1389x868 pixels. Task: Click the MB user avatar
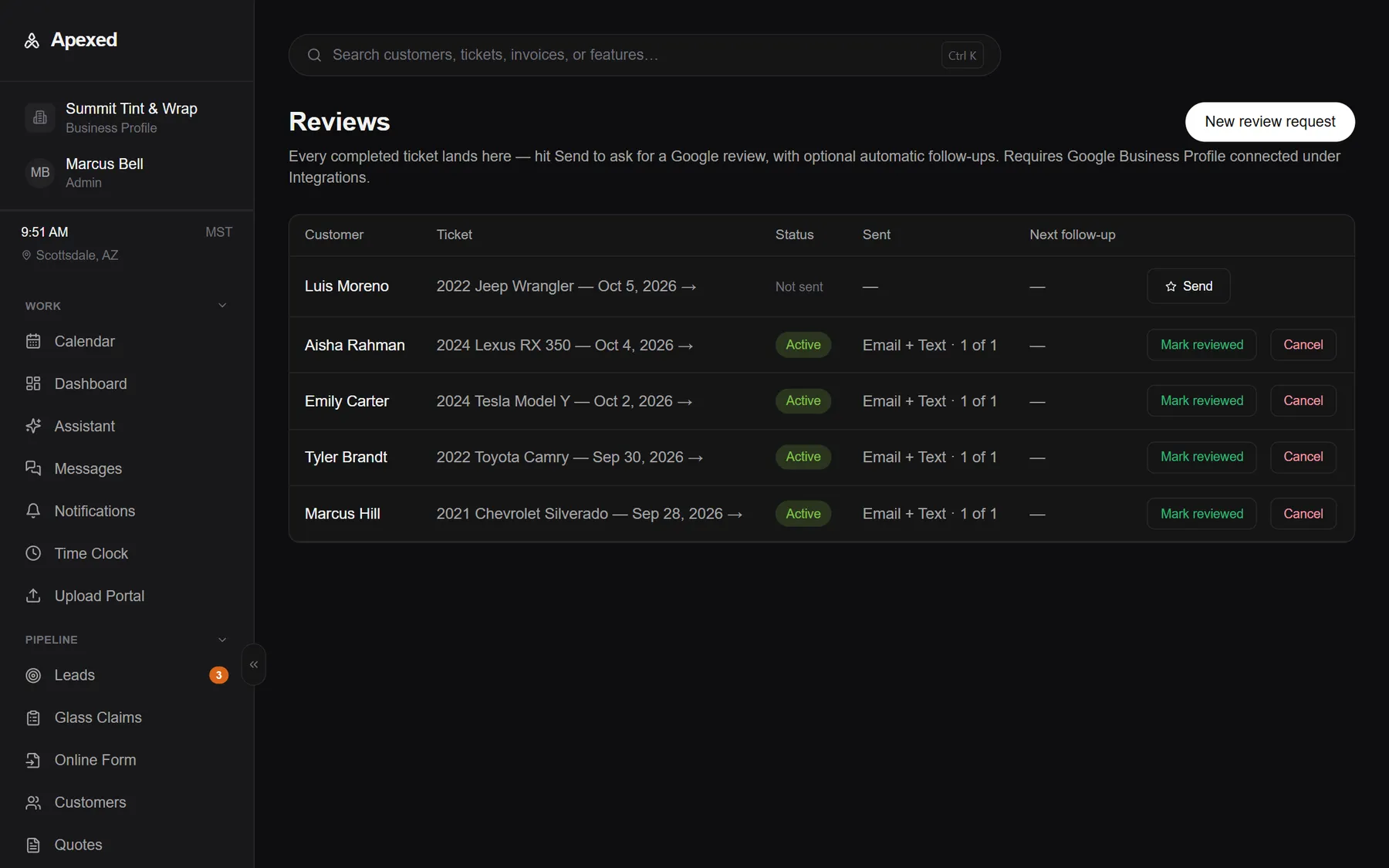tap(40, 173)
